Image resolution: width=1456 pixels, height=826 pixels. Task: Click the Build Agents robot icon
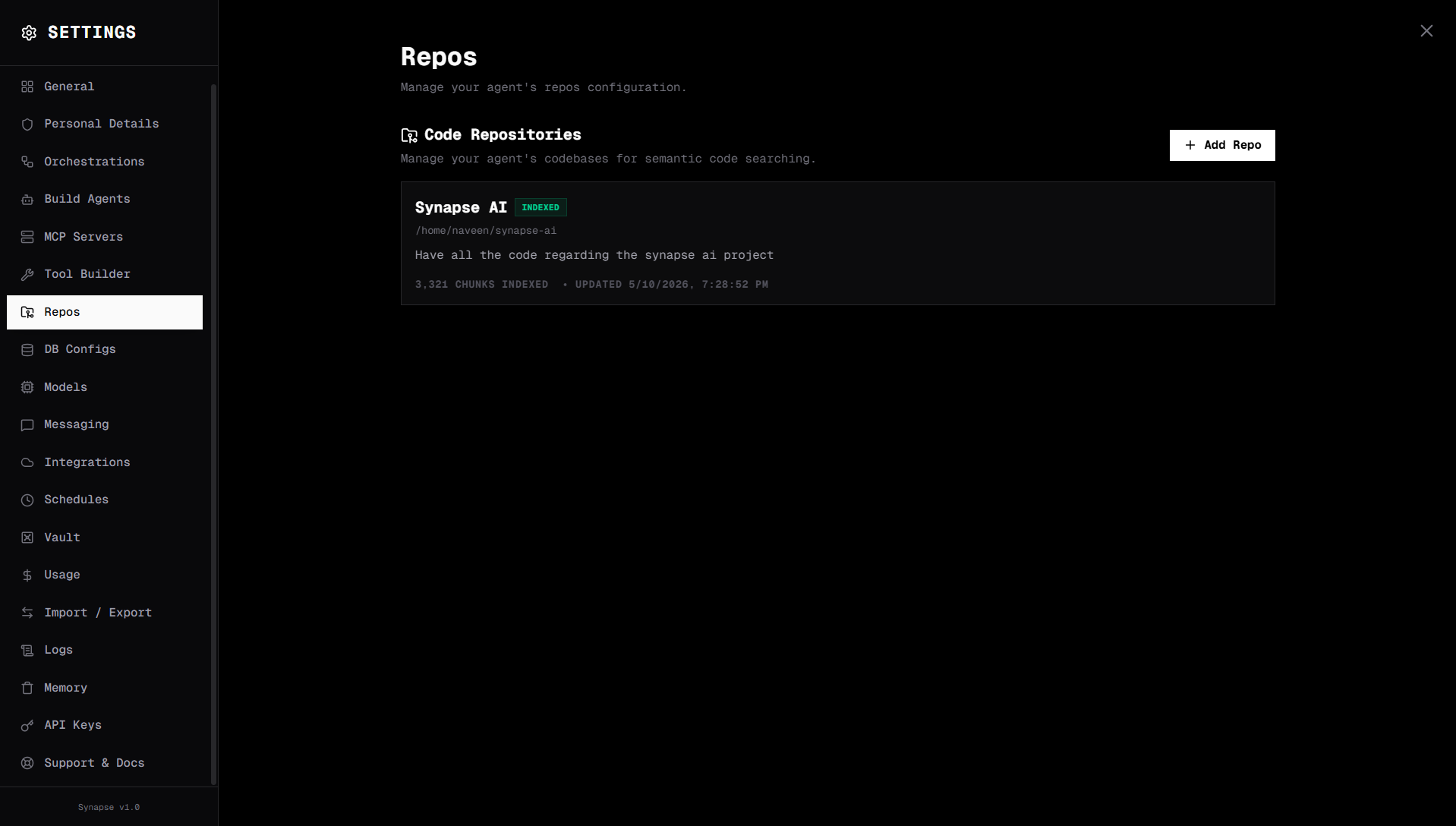pyautogui.click(x=27, y=200)
